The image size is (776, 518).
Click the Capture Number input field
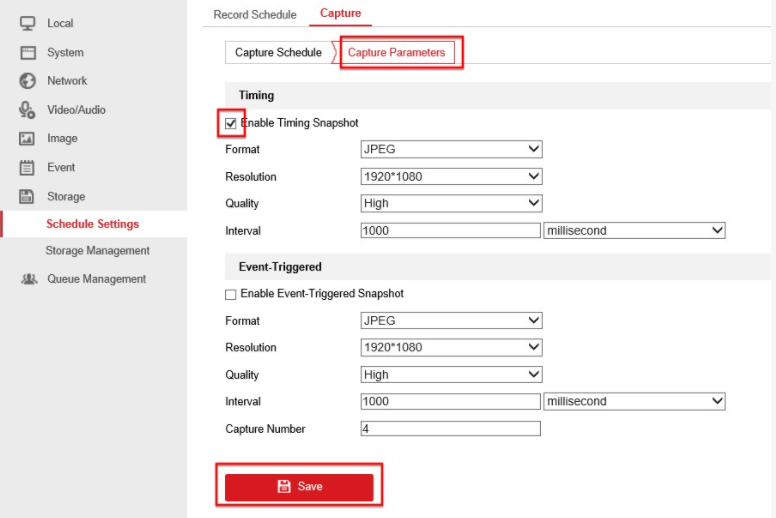(450, 429)
